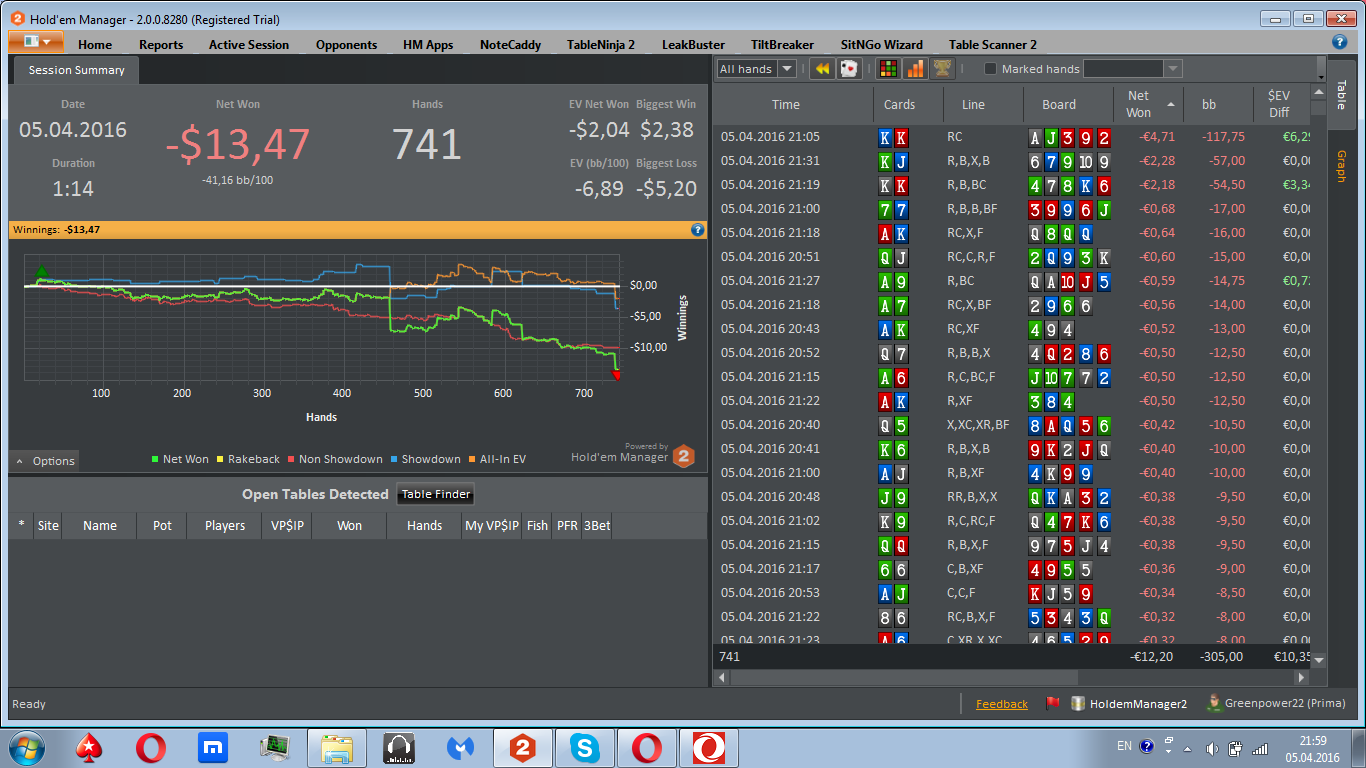This screenshot has height=768, width=1366.
Task: Enable the Marked hands checkbox
Action: point(991,69)
